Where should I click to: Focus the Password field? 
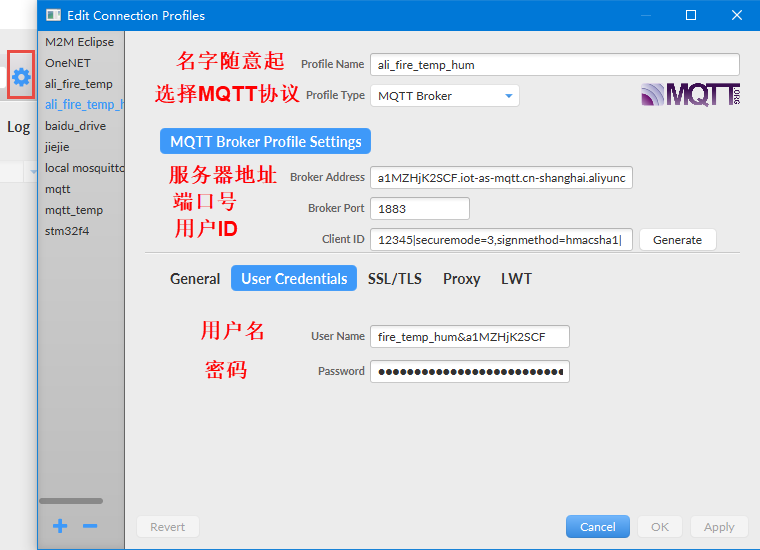[x=470, y=372]
